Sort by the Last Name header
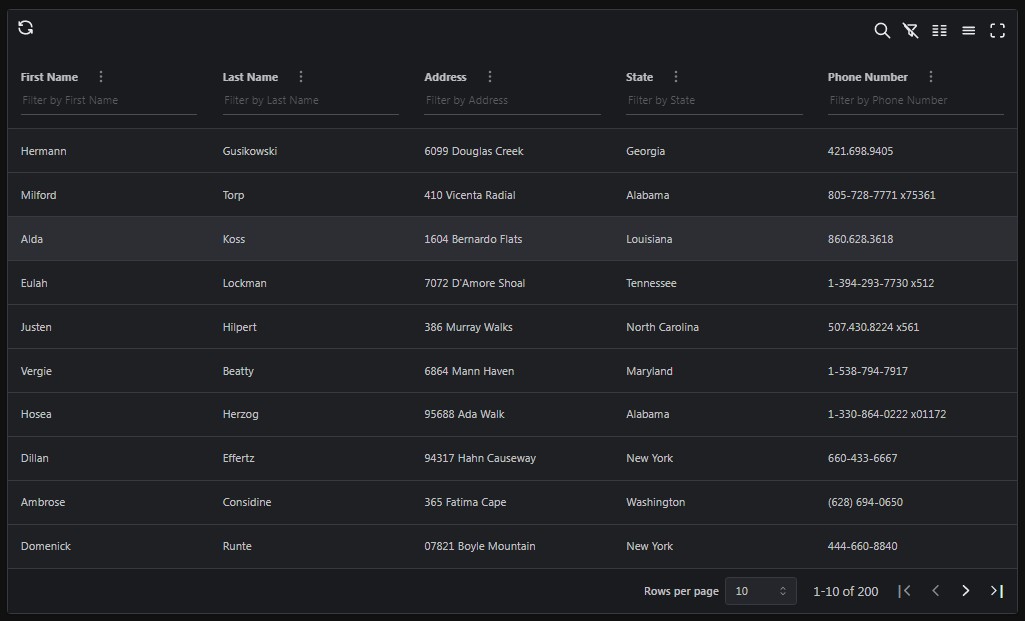Viewport: 1025px width, 621px height. coord(250,77)
